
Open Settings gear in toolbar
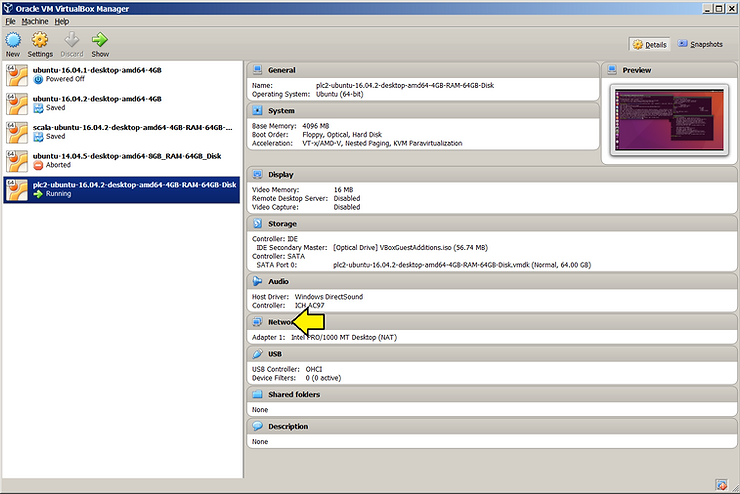click(x=40, y=41)
